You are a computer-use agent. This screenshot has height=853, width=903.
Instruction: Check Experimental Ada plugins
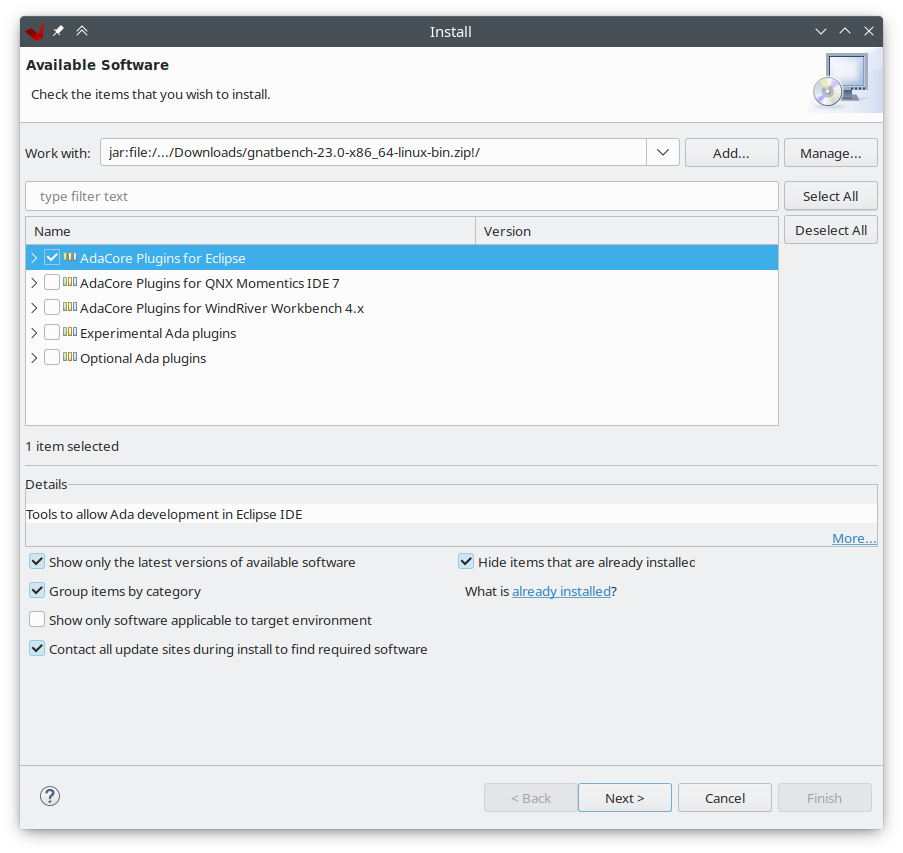(52, 332)
